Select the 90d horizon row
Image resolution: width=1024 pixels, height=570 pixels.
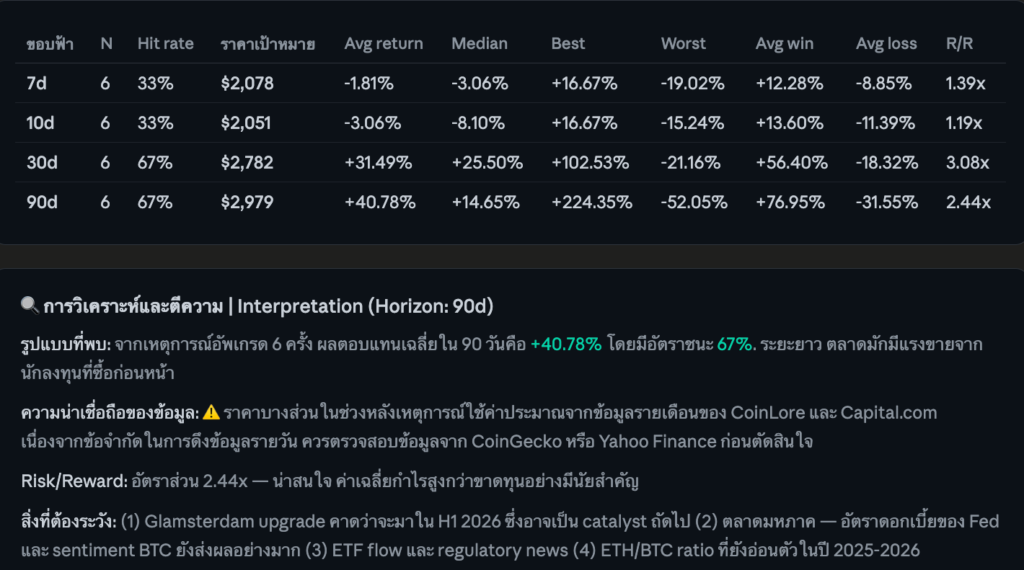point(510,202)
